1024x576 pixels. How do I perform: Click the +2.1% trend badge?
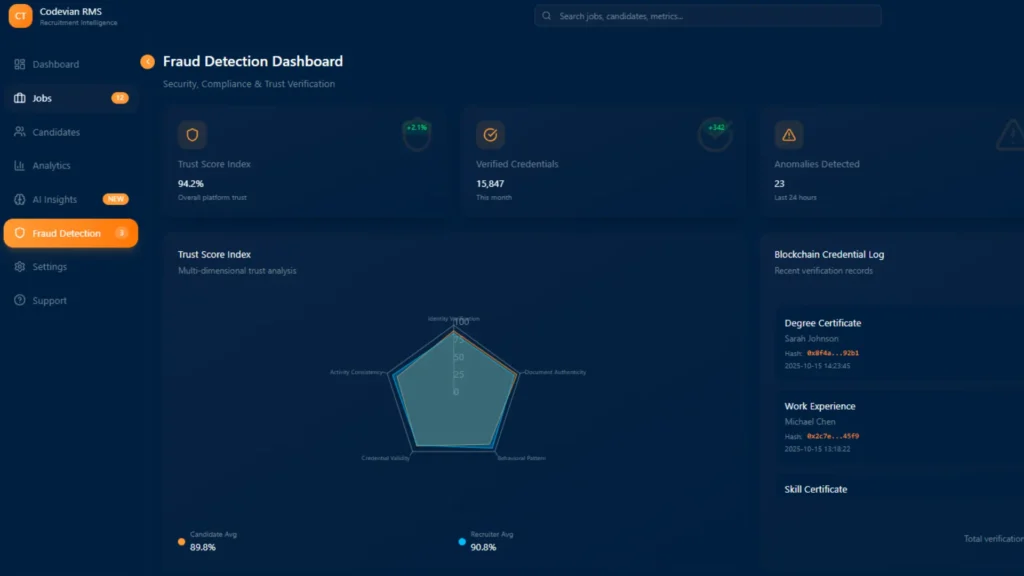pos(417,128)
